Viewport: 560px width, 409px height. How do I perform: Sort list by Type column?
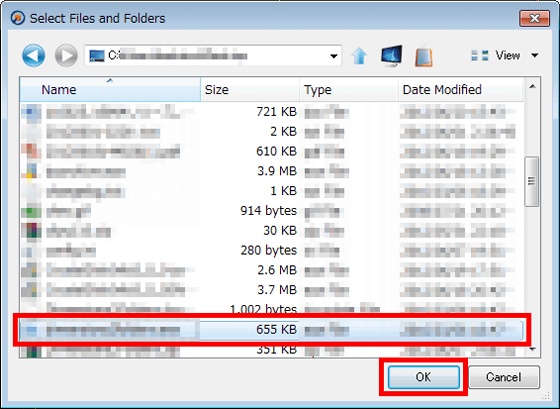[x=349, y=89]
